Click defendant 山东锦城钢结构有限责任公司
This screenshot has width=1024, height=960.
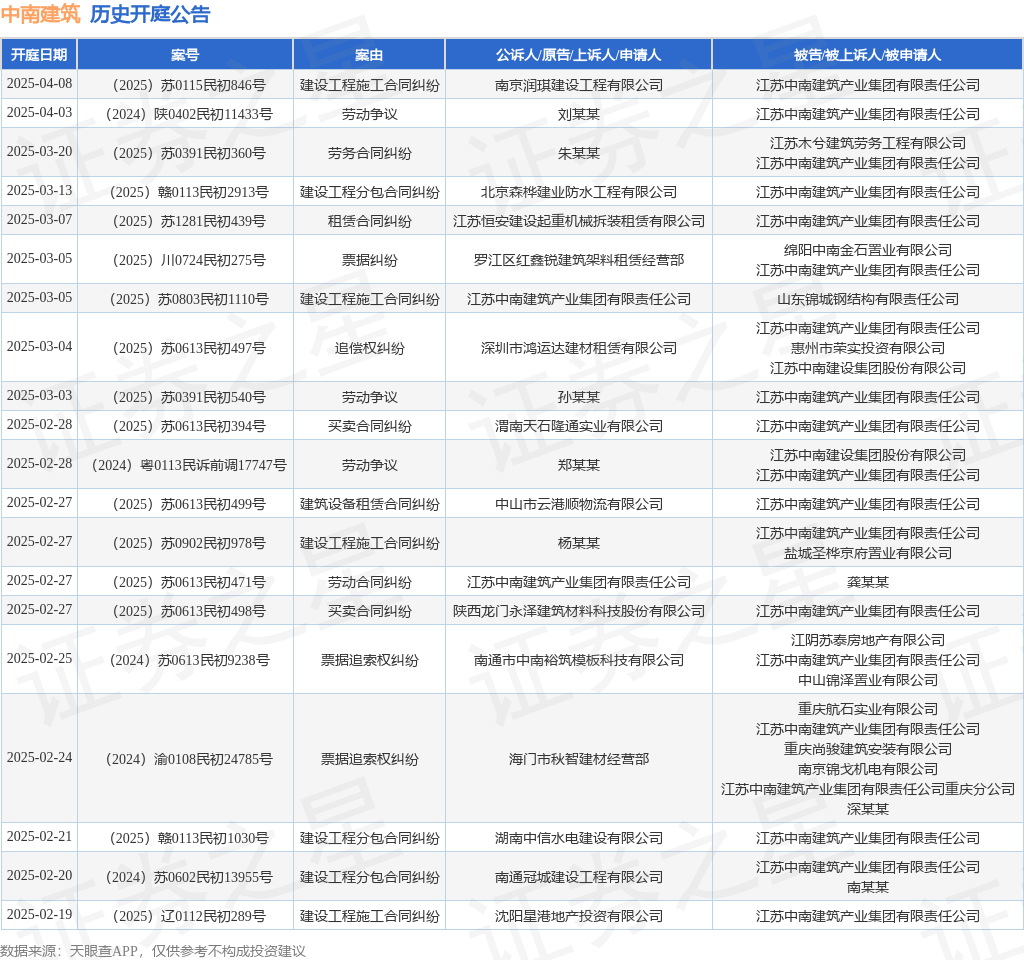click(867, 299)
